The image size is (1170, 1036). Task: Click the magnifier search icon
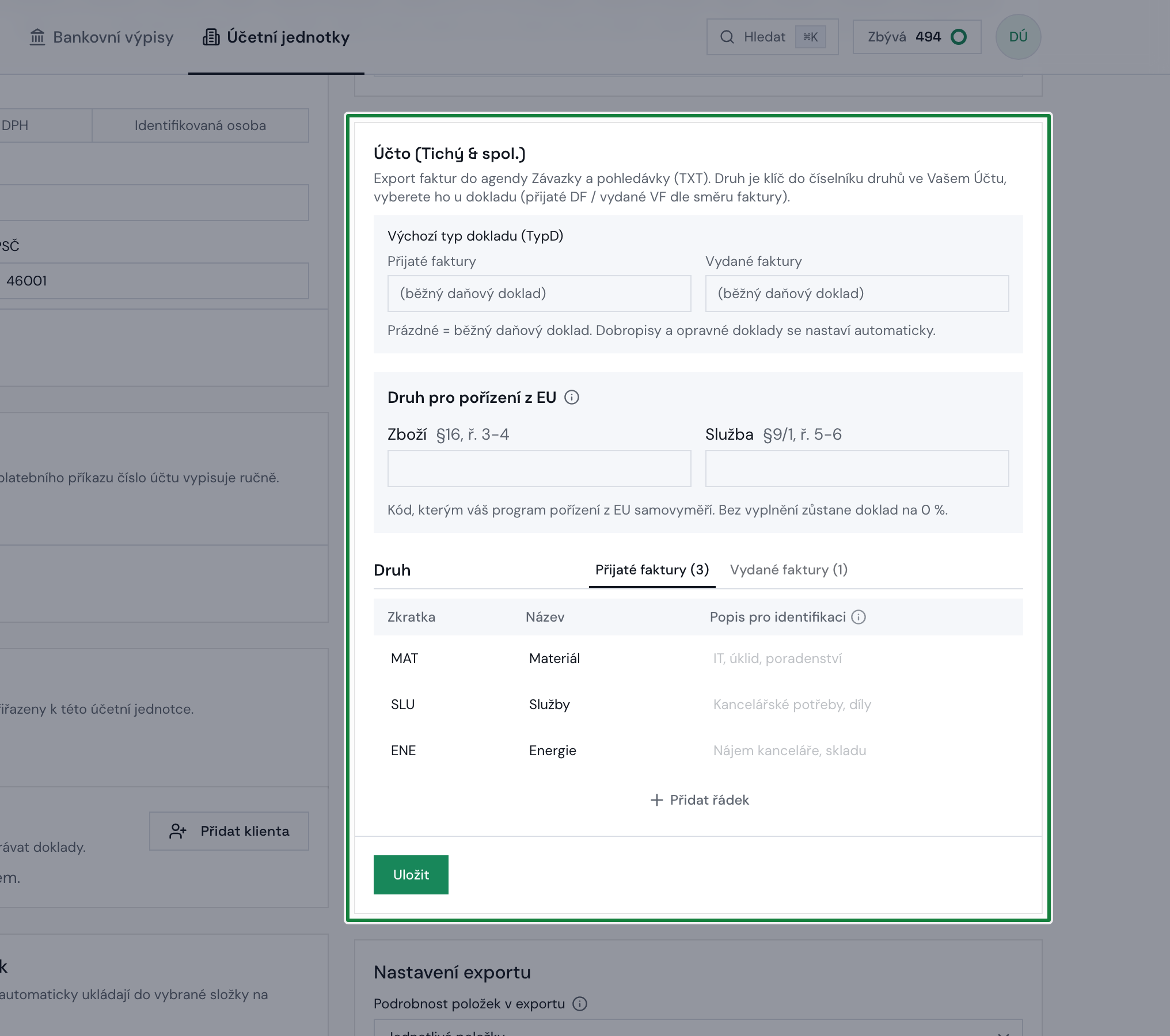[727, 37]
